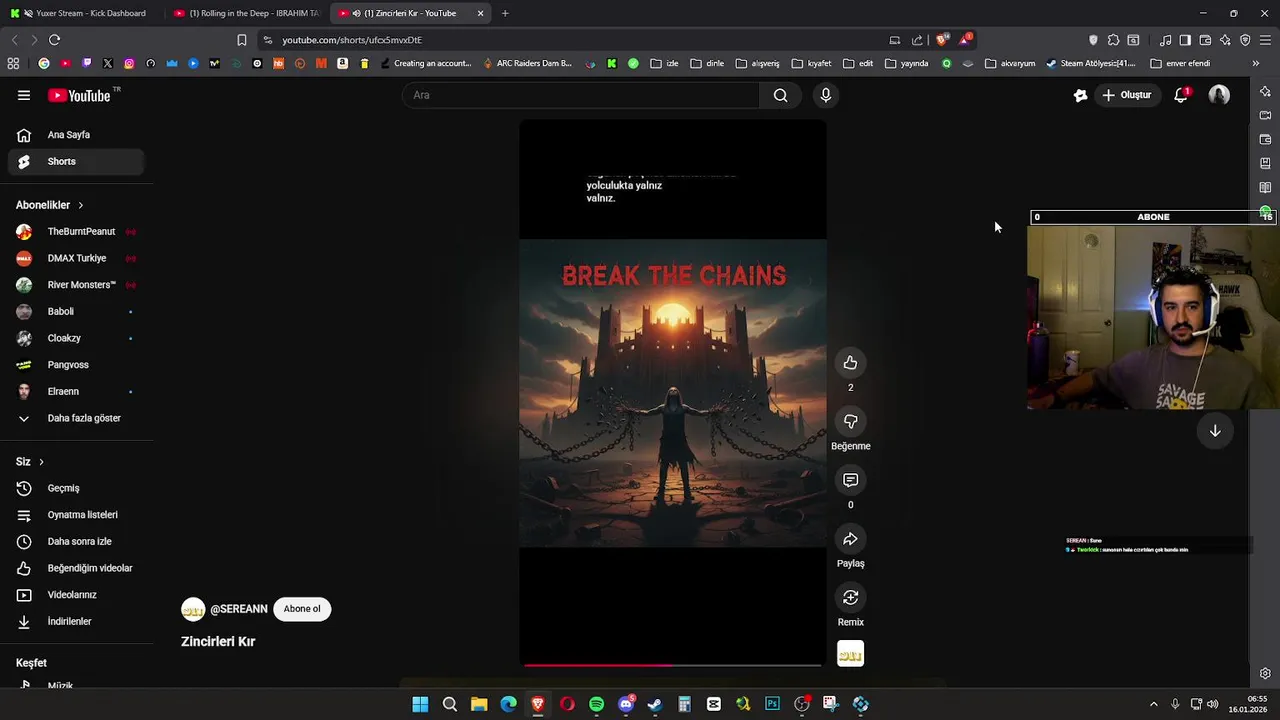Open the account avatar menu

pos(1219,95)
